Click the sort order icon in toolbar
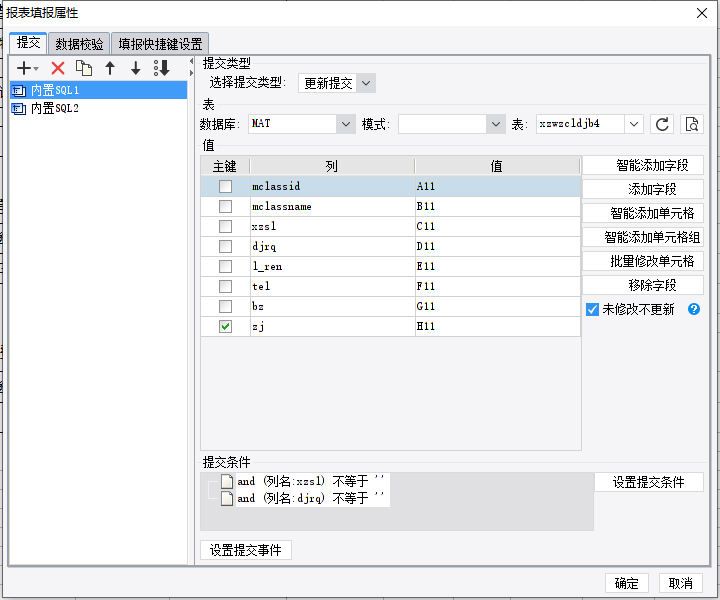 162,68
